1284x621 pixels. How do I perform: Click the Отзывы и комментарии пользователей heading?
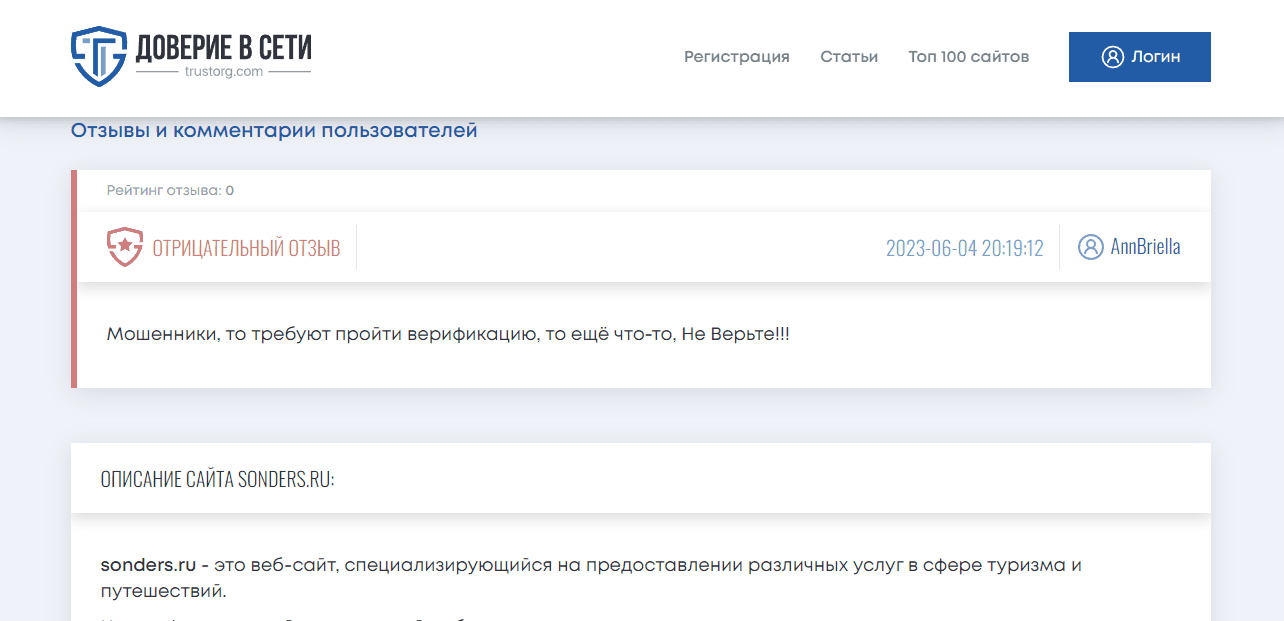click(x=274, y=130)
